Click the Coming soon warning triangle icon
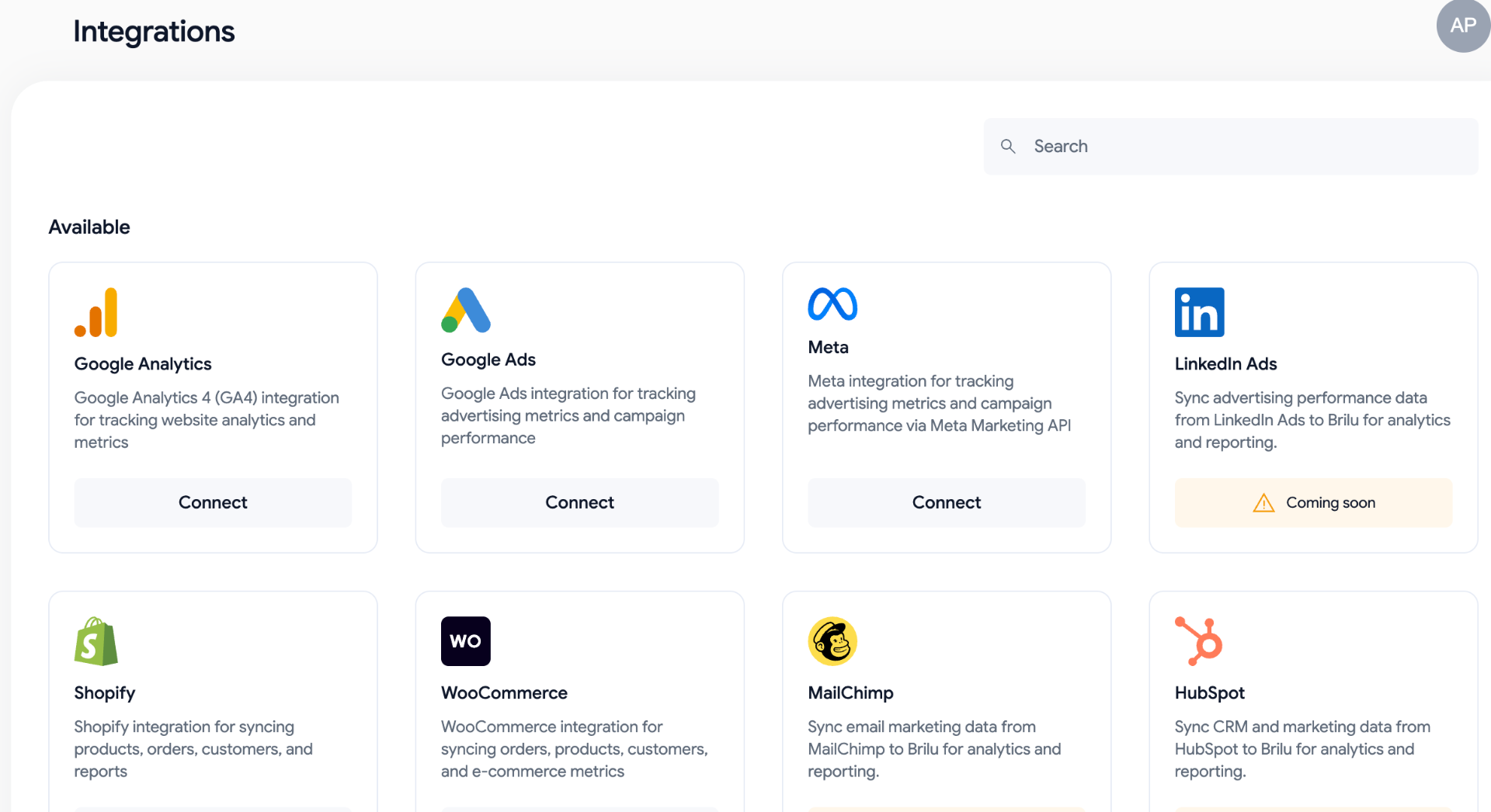This screenshot has height=812, width=1491. pyautogui.click(x=1263, y=503)
